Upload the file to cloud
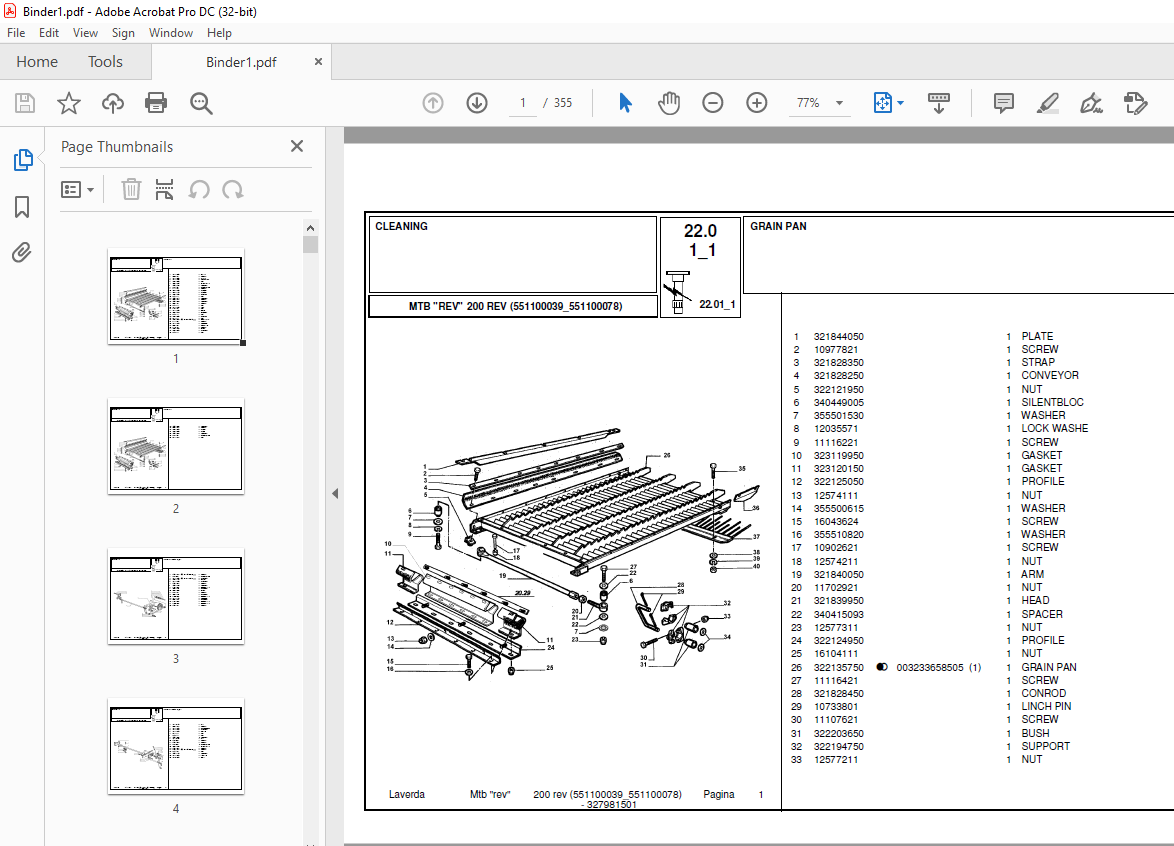This screenshot has height=846, width=1174. point(113,103)
